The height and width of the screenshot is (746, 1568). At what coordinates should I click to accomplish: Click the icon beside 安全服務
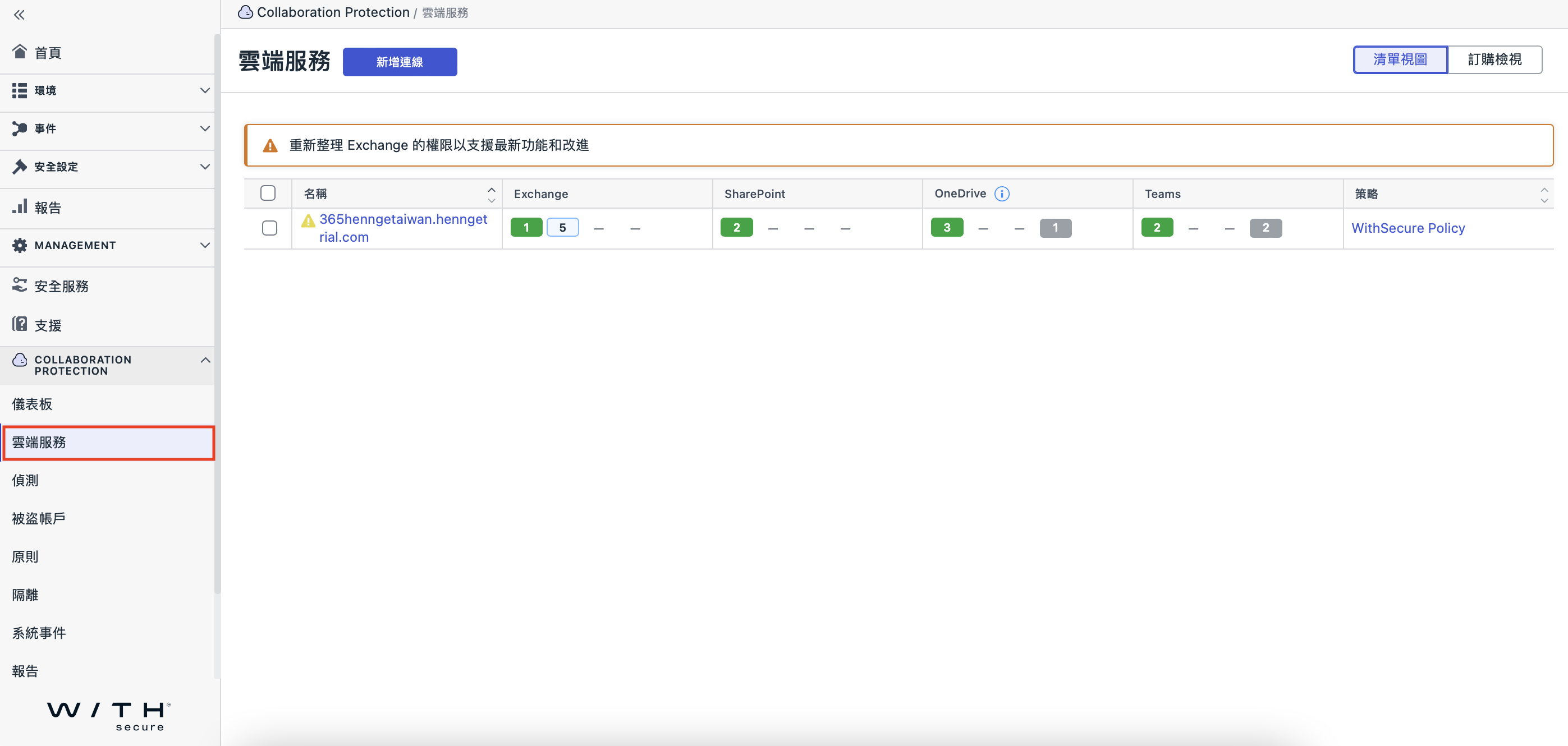tap(20, 285)
